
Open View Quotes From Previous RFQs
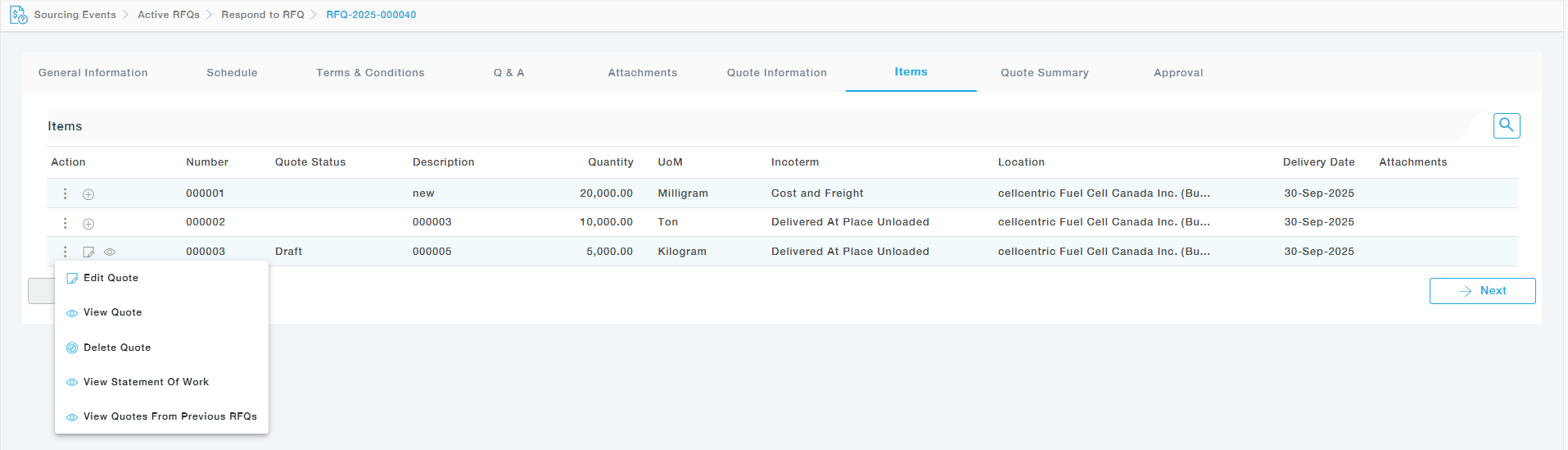pyautogui.click(x=169, y=416)
